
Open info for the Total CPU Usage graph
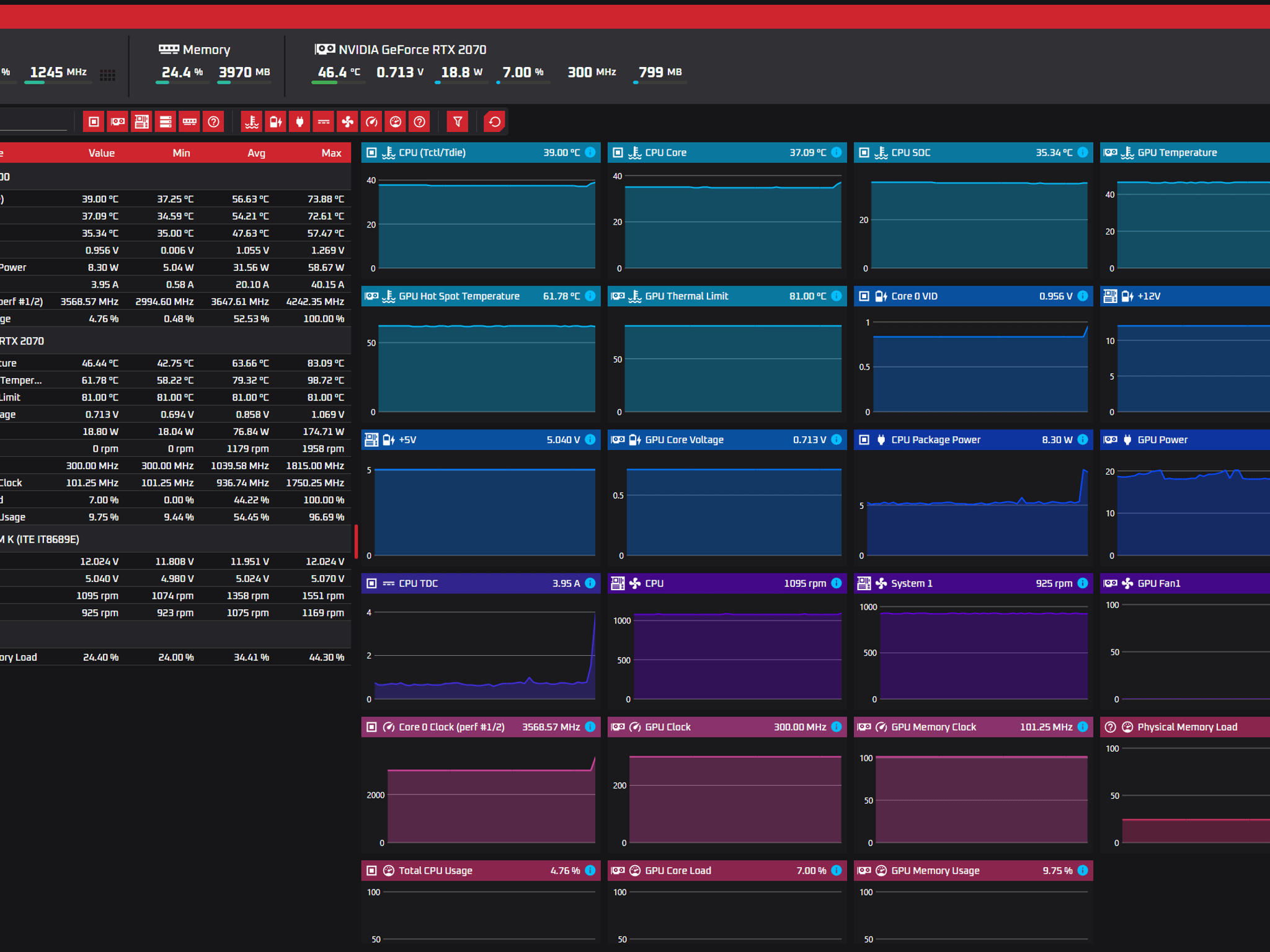click(590, 870)
